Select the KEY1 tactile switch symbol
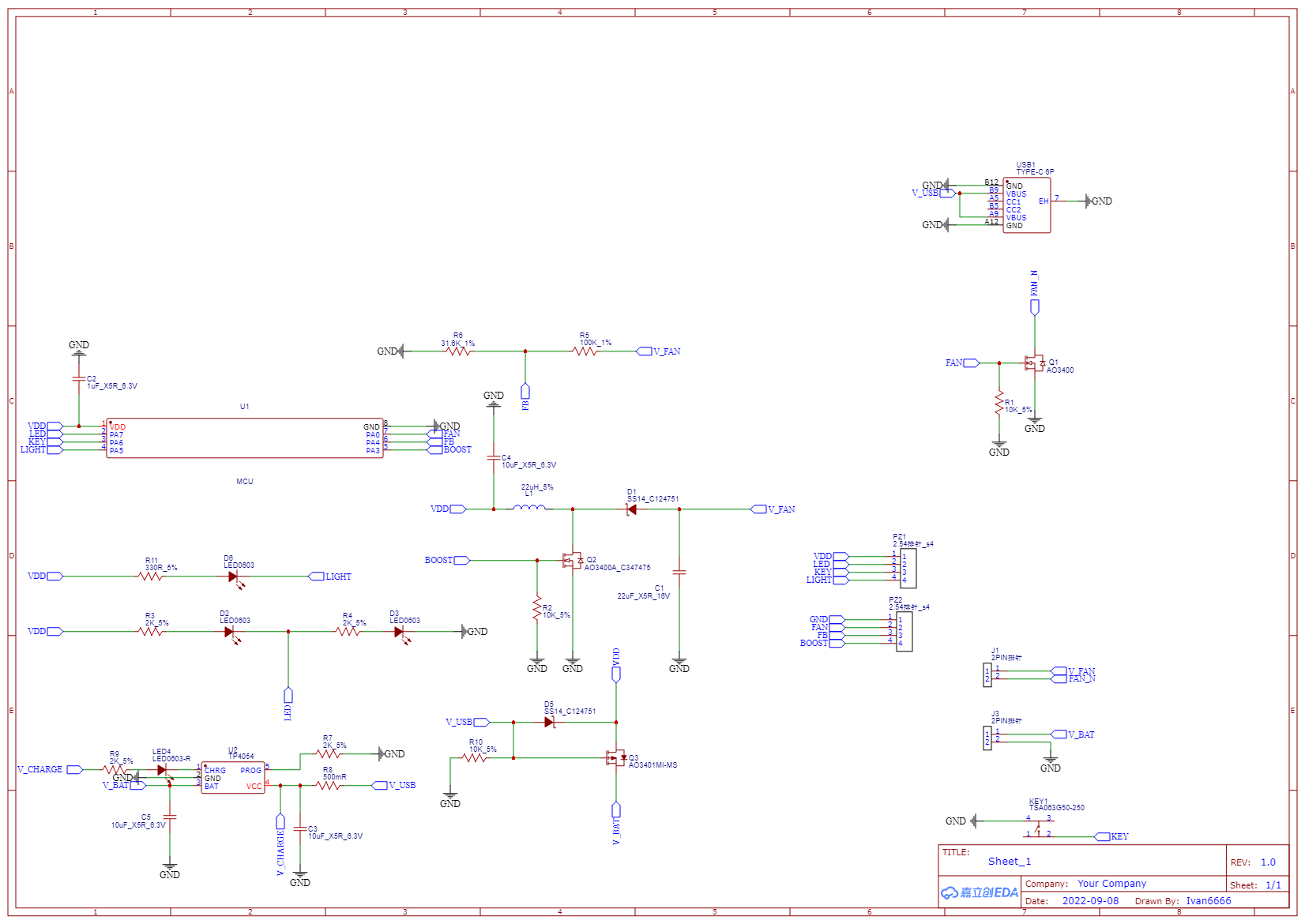This screenshot has width=1305, height=924. 1038,828
